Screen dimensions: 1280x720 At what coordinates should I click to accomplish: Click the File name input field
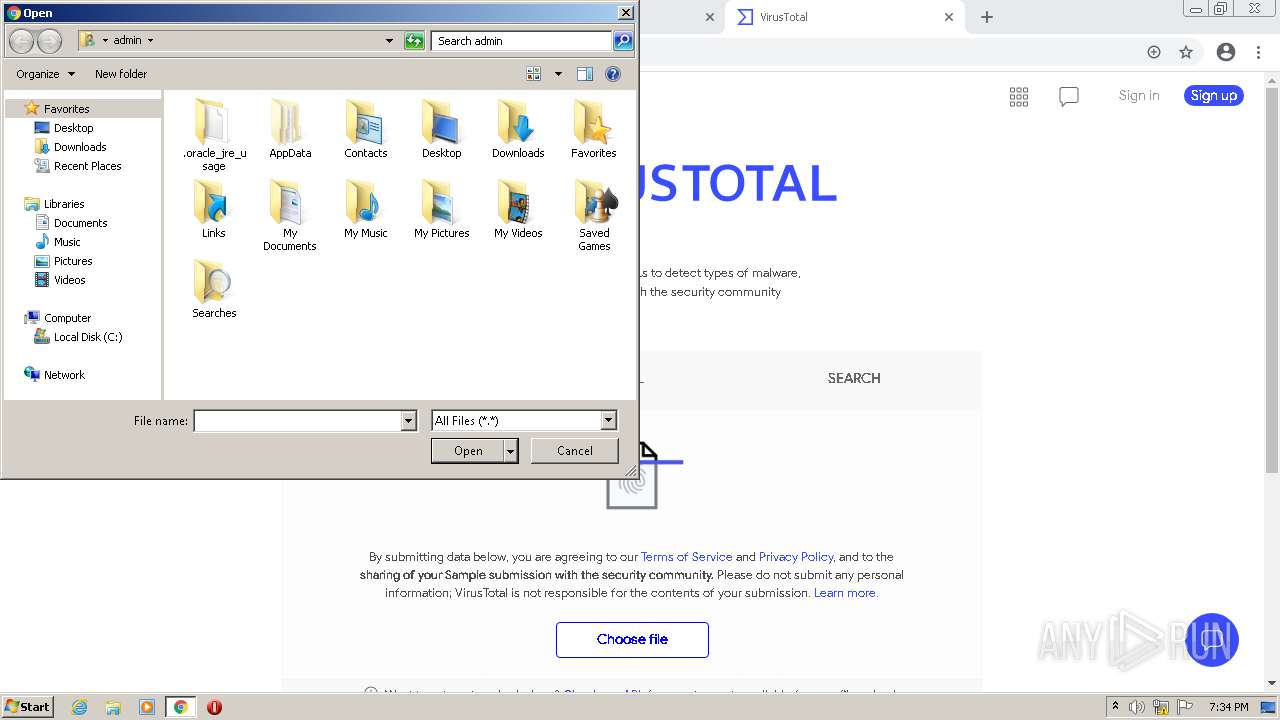297,421
